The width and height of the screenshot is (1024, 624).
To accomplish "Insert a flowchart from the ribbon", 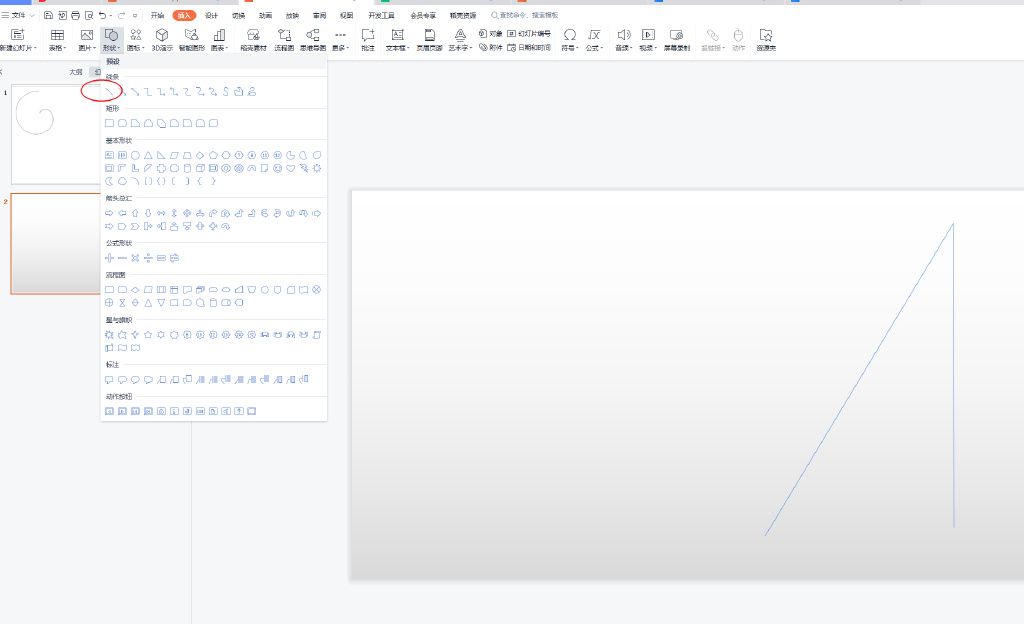I will (x=284, y=39).
